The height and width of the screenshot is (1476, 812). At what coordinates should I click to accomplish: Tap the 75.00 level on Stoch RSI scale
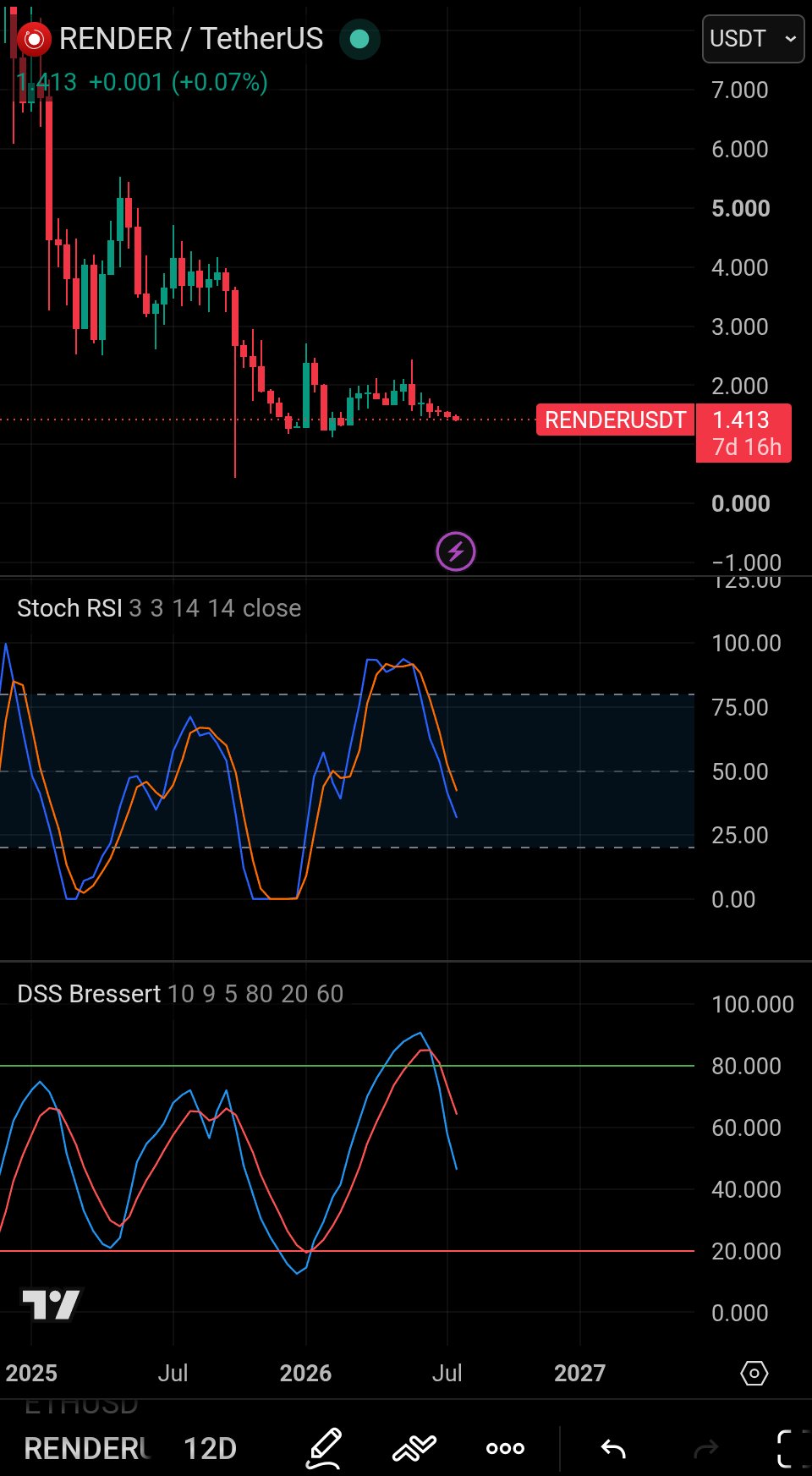739,707
